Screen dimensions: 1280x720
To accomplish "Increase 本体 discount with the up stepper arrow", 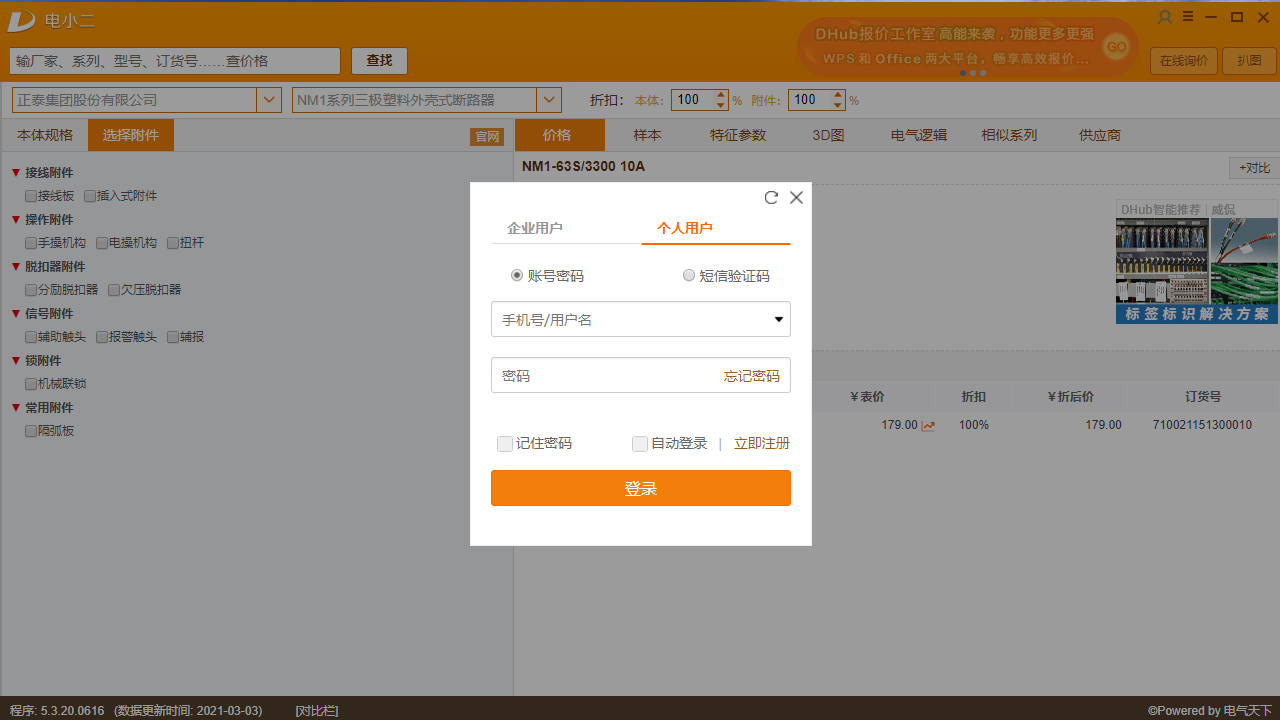I will click(x=722, y=94).
